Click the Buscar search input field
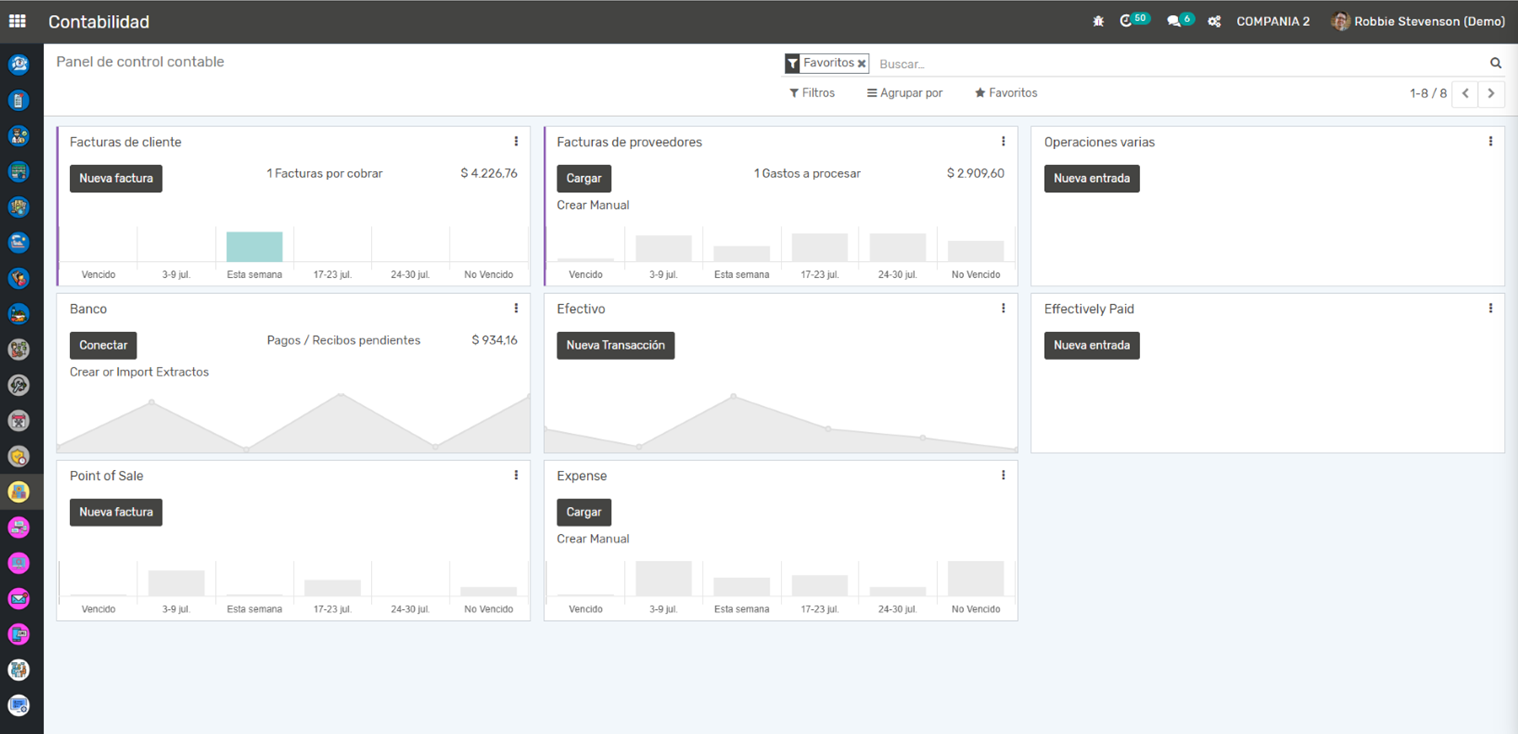Viewport: 1518px width, 734px height. tap(1180, 64)
